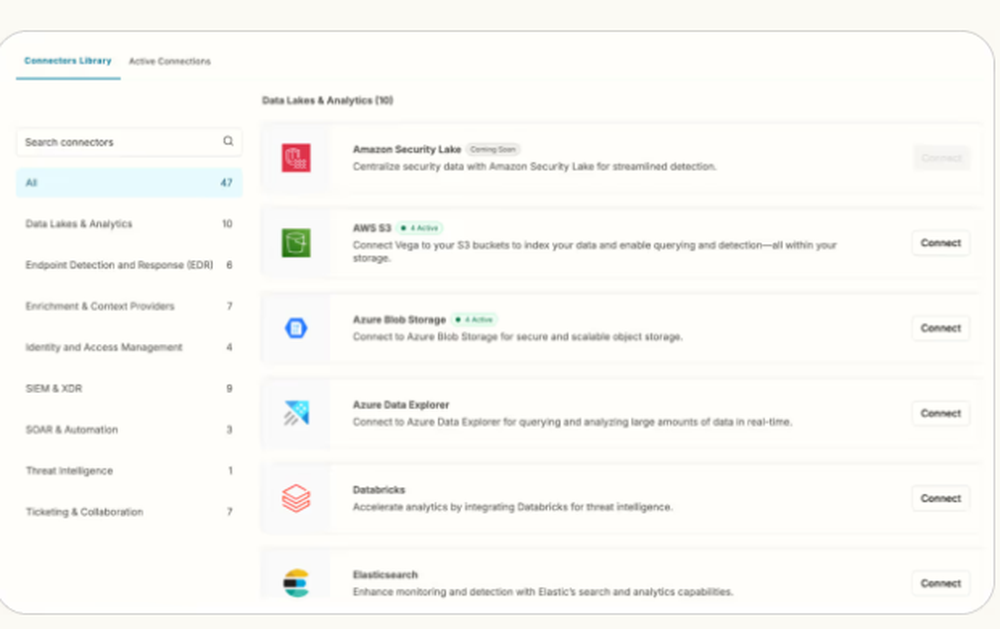Click the AWS S3 bucket icon

coord(296,243)
